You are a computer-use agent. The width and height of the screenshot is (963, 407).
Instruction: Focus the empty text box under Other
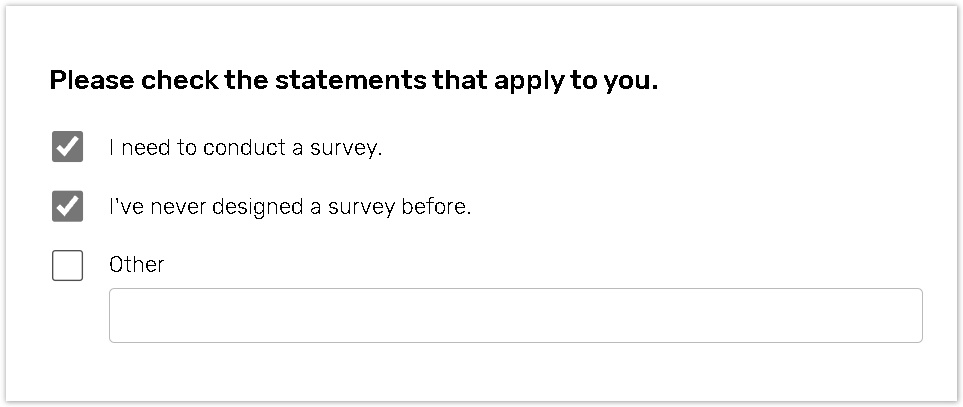pyautogui.click(x=515, y=316)
